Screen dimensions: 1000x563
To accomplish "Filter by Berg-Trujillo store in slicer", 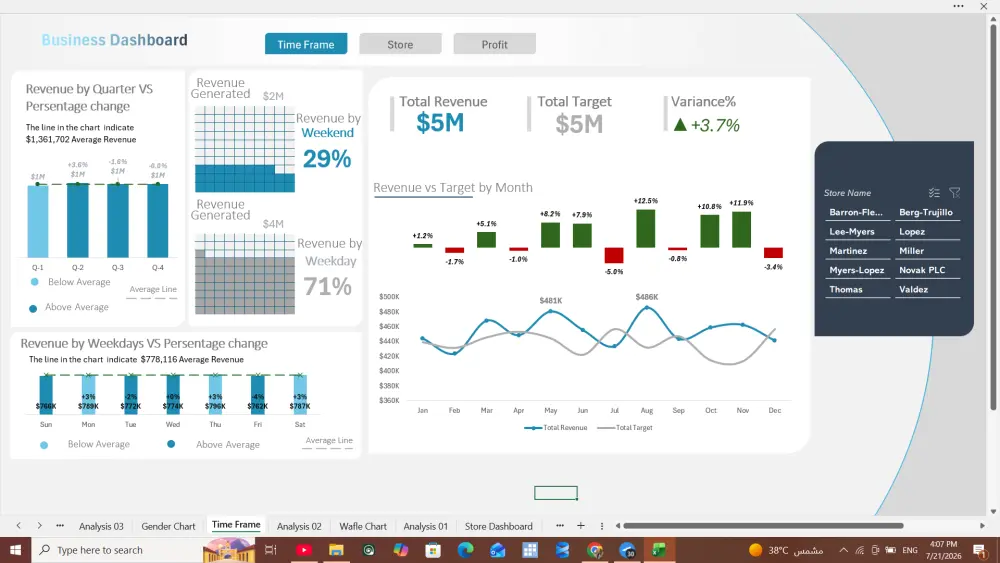I will (x=927, y=212).
